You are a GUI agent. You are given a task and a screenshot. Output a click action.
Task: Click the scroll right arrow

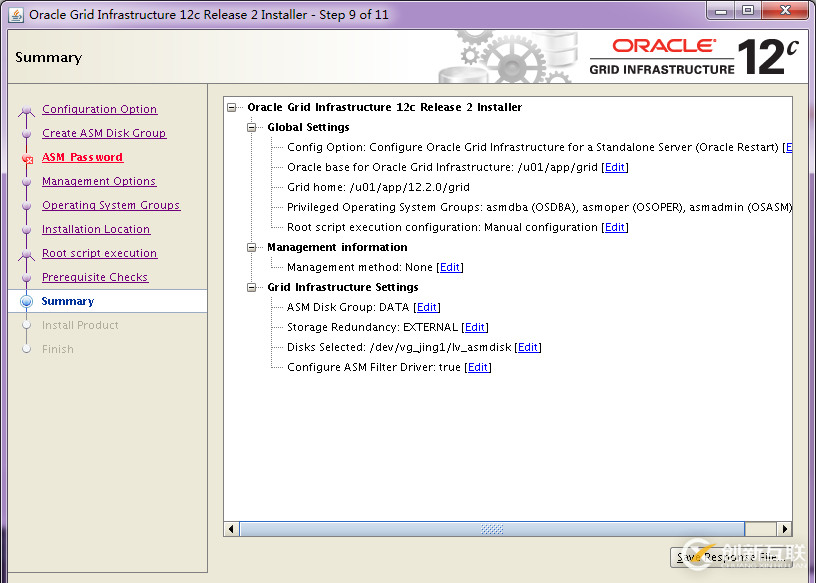coord(784,529)
